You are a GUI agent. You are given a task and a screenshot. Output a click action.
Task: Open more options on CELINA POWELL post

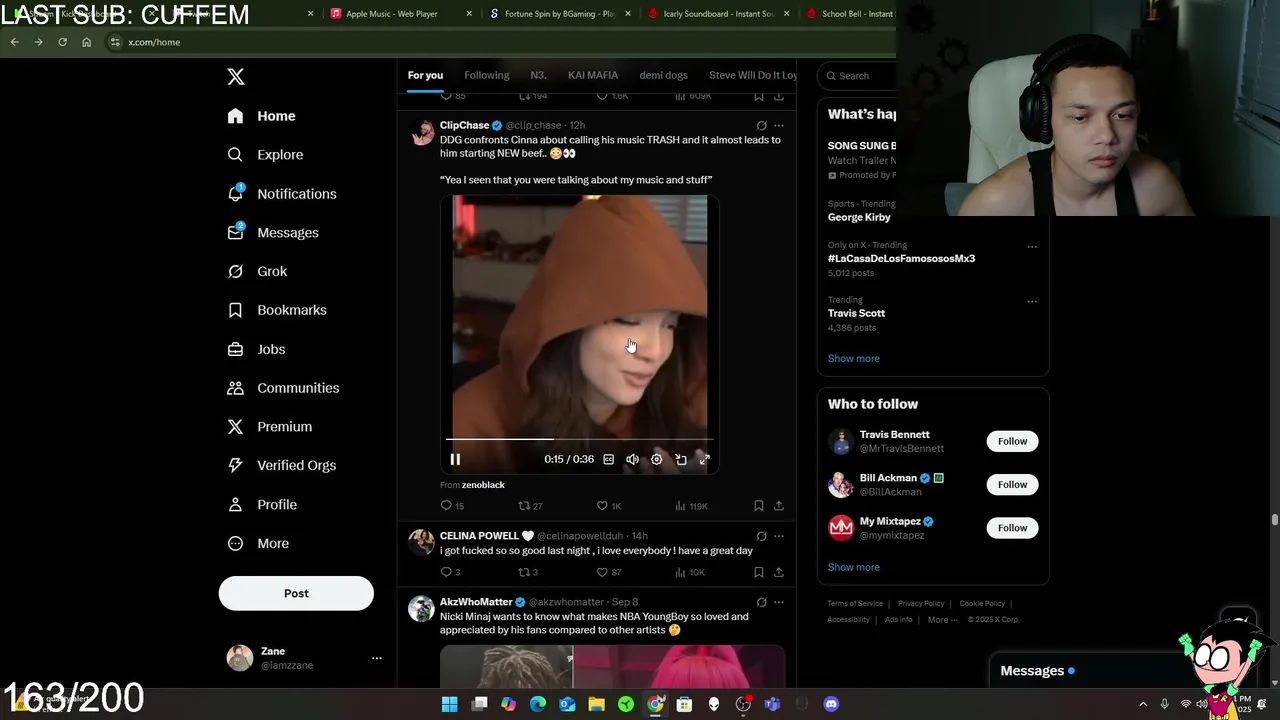pyautogui.click(x=779, y=536)
